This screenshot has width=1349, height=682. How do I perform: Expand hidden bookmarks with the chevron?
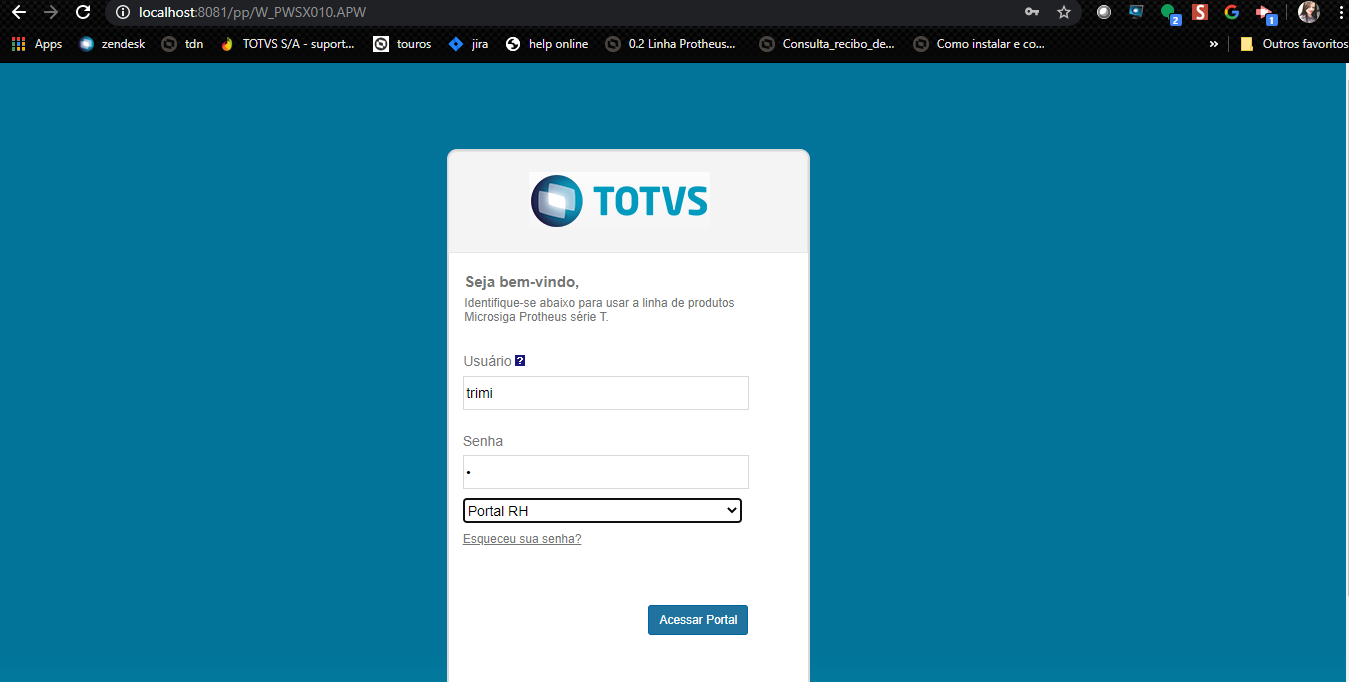pos(1213,44)
